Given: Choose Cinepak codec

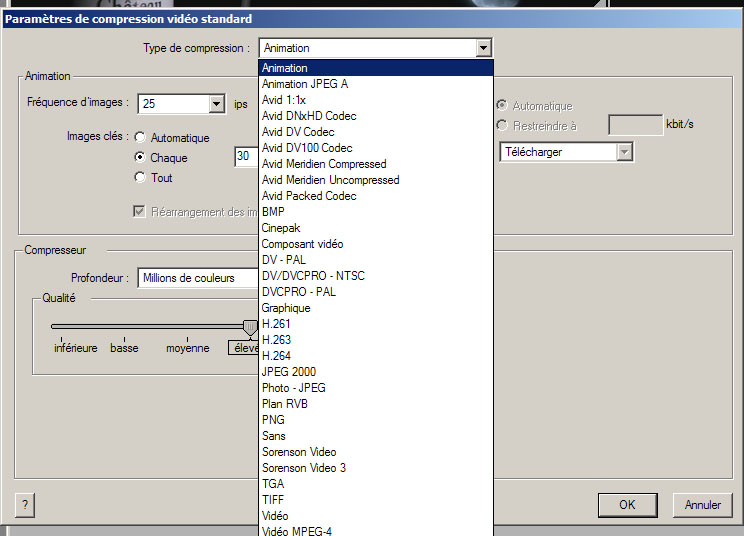Looking at the screenshot, I should point(376,228).
